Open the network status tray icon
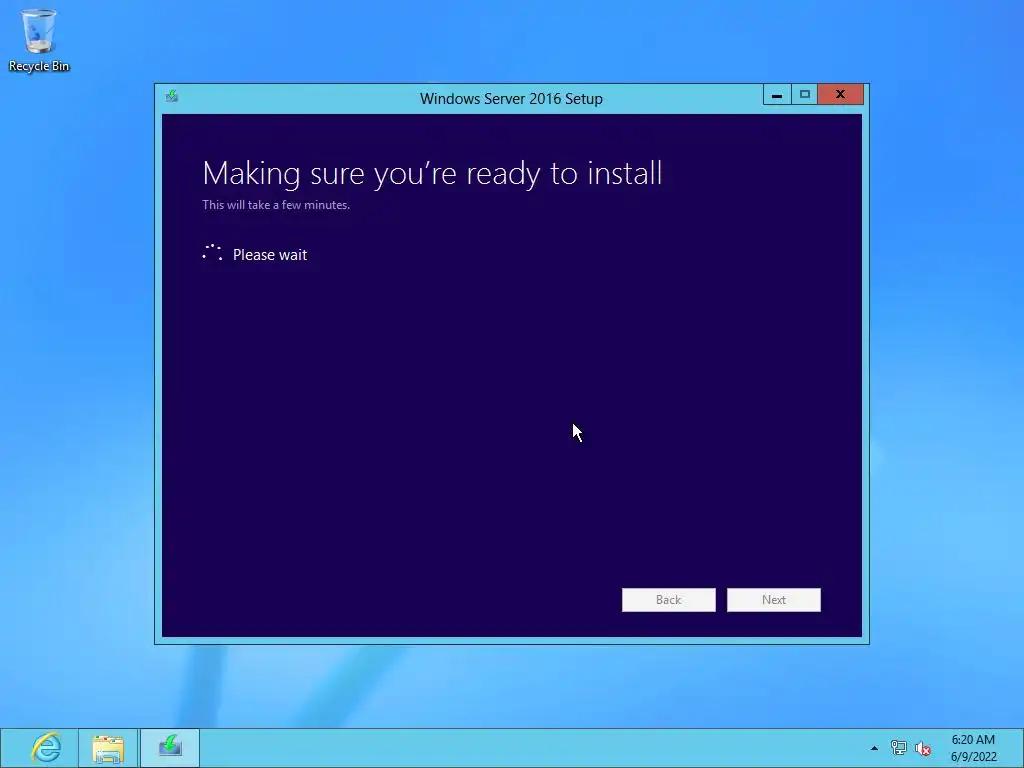The image size is (1024, 768). pos(899,748)
